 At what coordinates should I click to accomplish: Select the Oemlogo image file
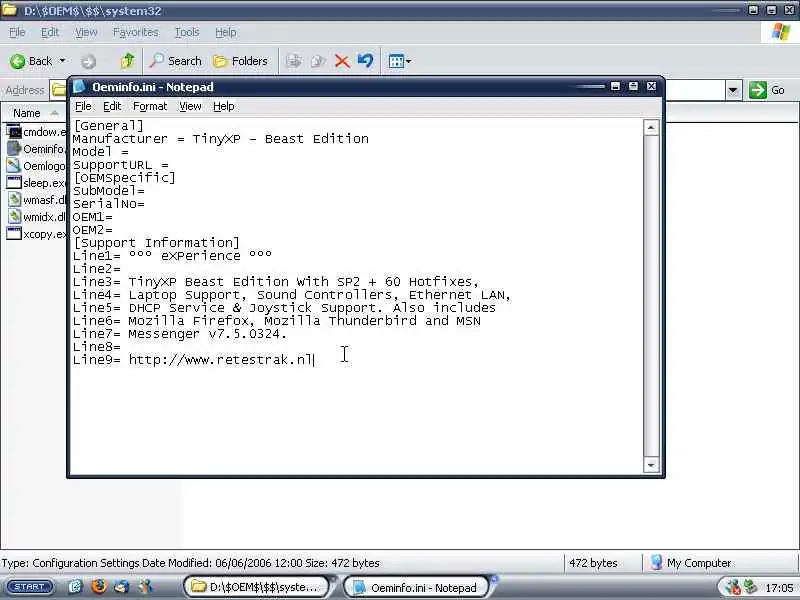tap(36, 166)
